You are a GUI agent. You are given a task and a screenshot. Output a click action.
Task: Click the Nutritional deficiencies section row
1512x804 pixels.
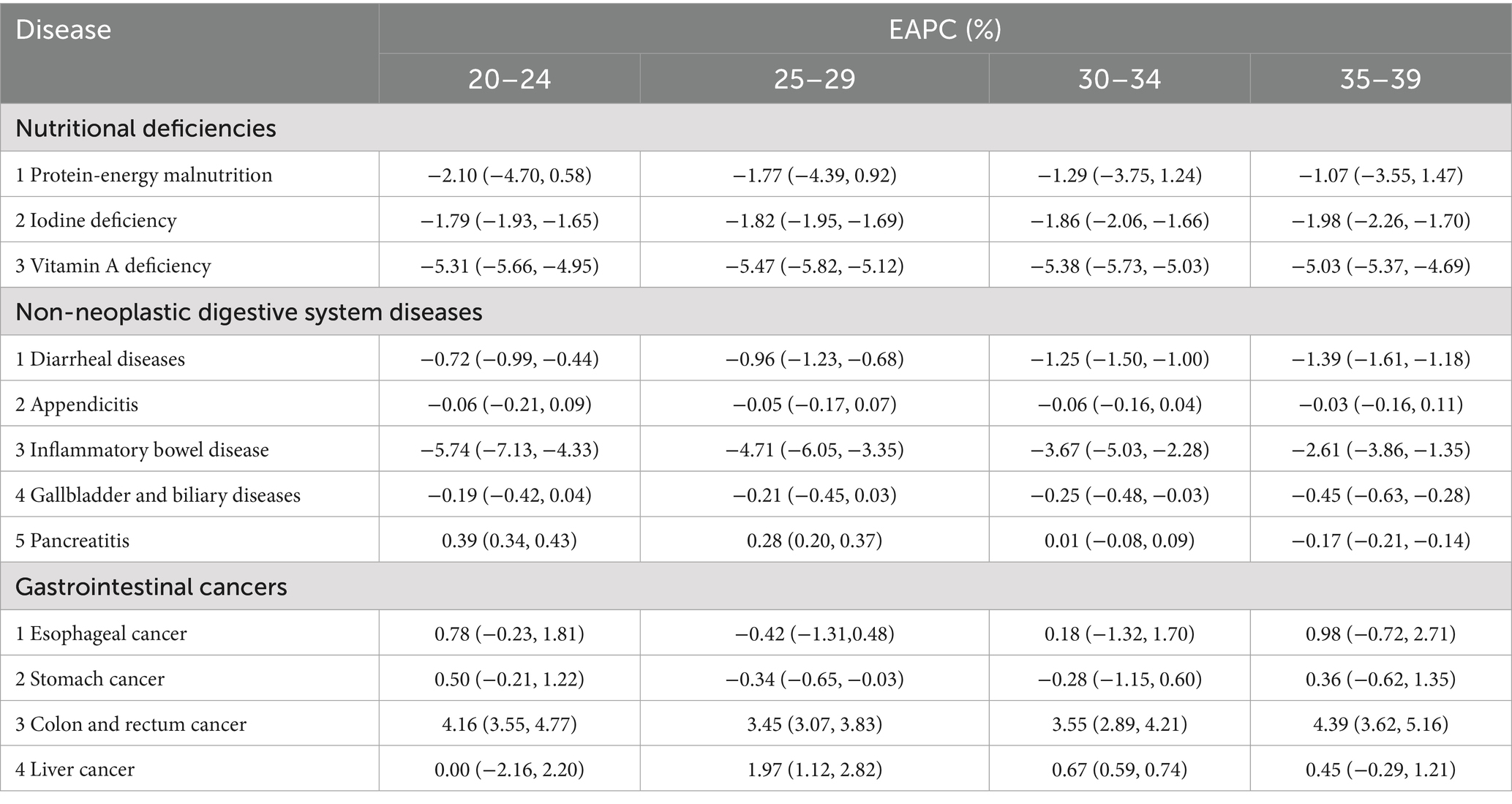[x=146, y=128]
